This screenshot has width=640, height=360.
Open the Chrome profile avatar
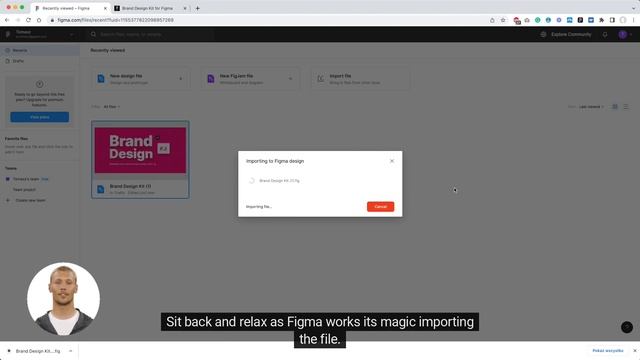(x=623, y=20)
